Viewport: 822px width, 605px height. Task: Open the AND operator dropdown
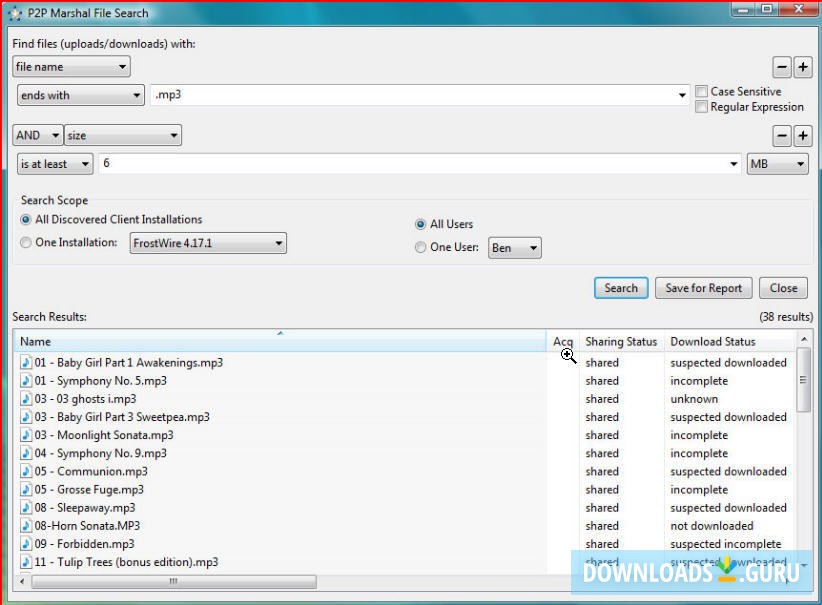37,135
